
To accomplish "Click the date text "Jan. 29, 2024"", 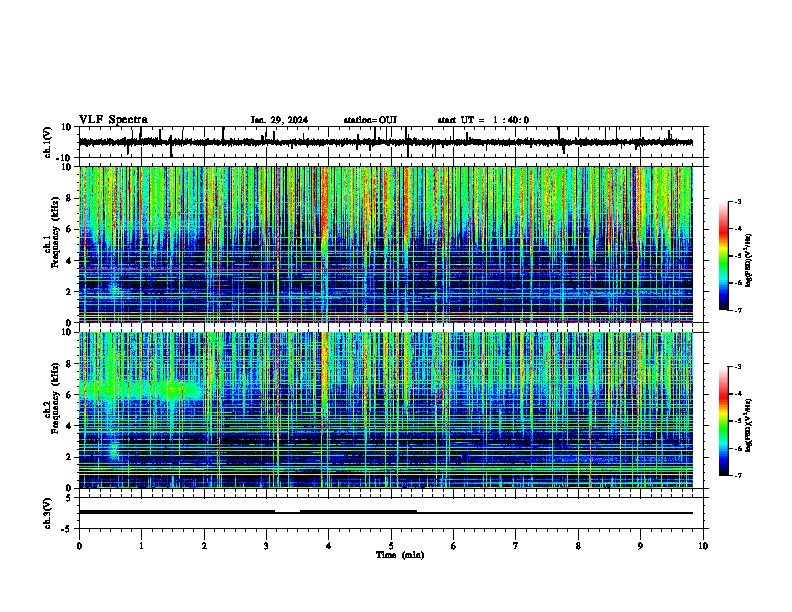I will [279, 120].
